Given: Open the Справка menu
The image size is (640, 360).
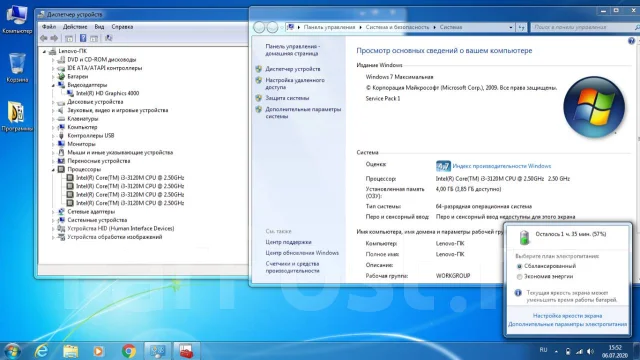Looking at the screenshot, I should pyautogui.click(x=122, y=27).
